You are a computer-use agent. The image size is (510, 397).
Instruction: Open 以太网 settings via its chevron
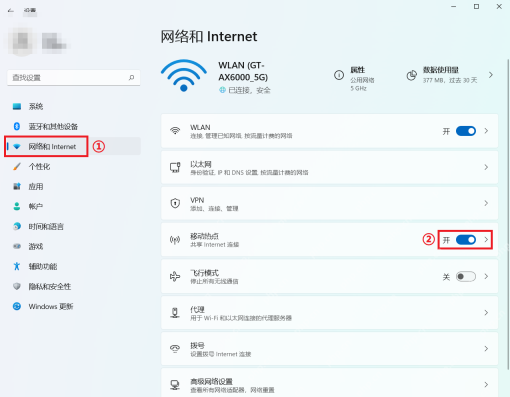pos(486,167)
